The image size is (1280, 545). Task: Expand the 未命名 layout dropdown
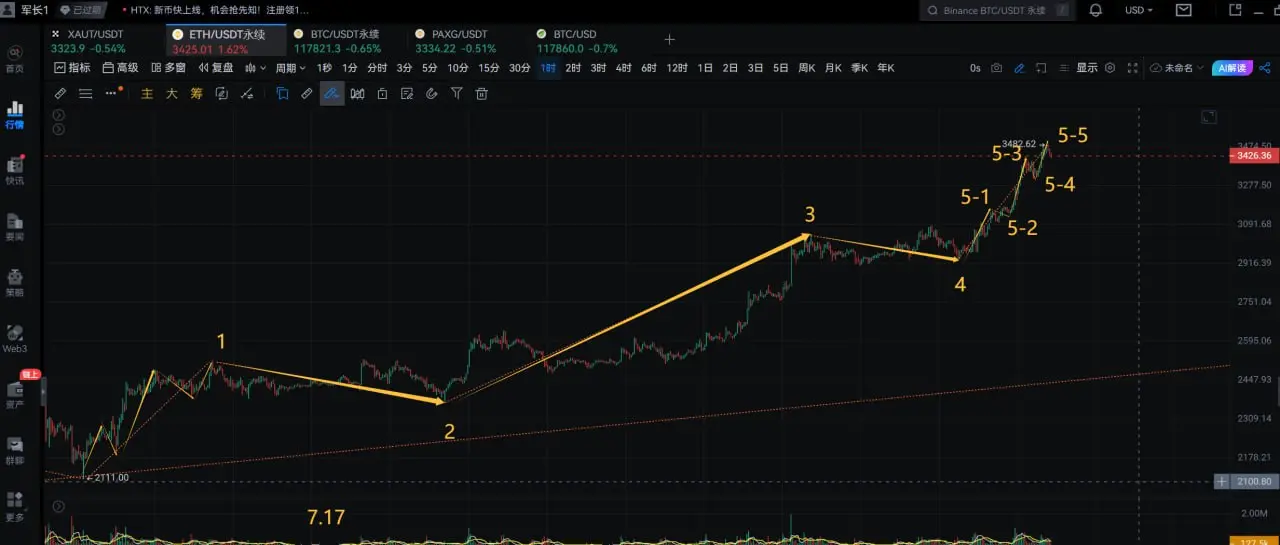pyautogui.click(x=1178, y=68)
